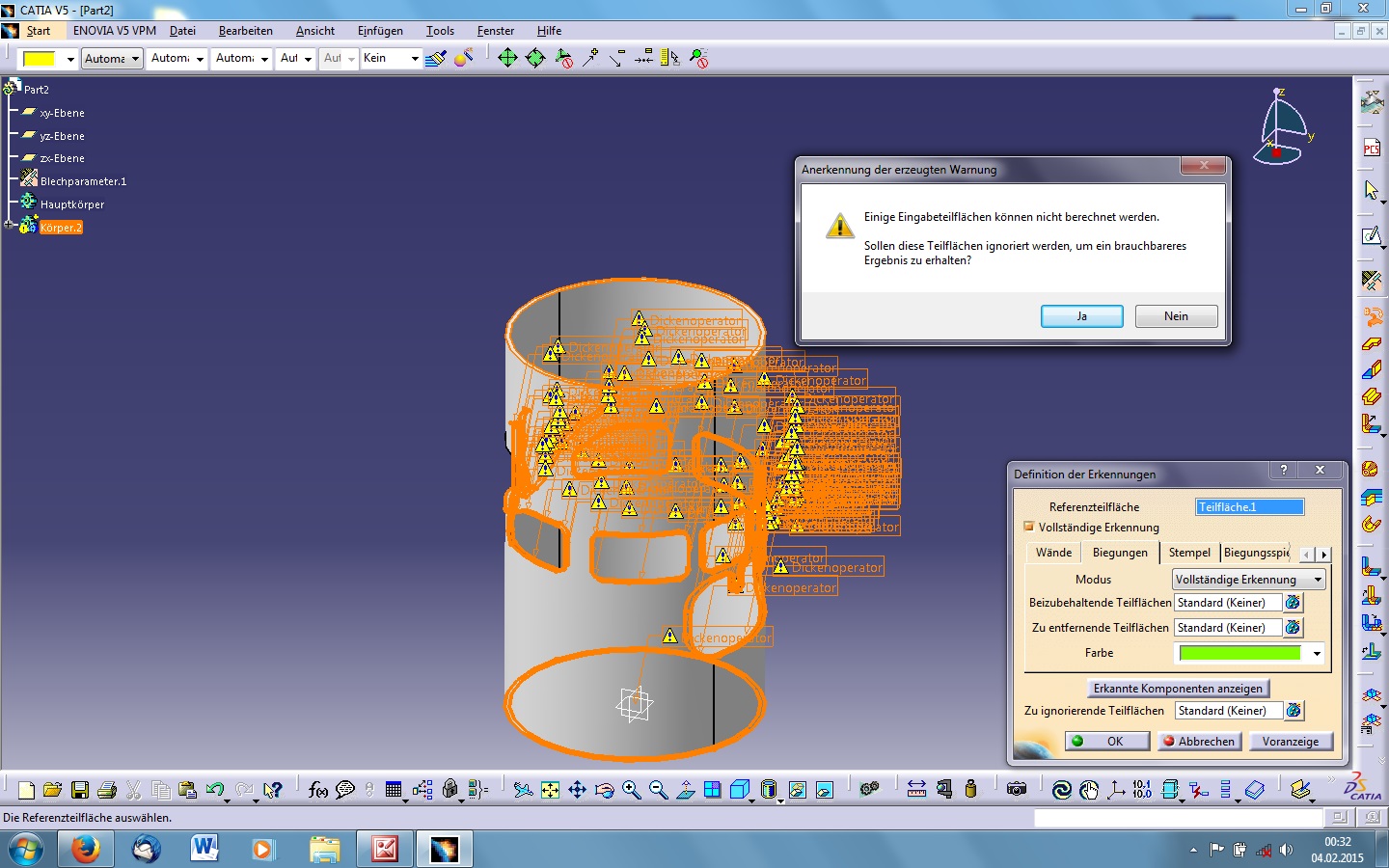
Task: Select xy-Ebene in the specification tree
Action: (x=62, y=113)
